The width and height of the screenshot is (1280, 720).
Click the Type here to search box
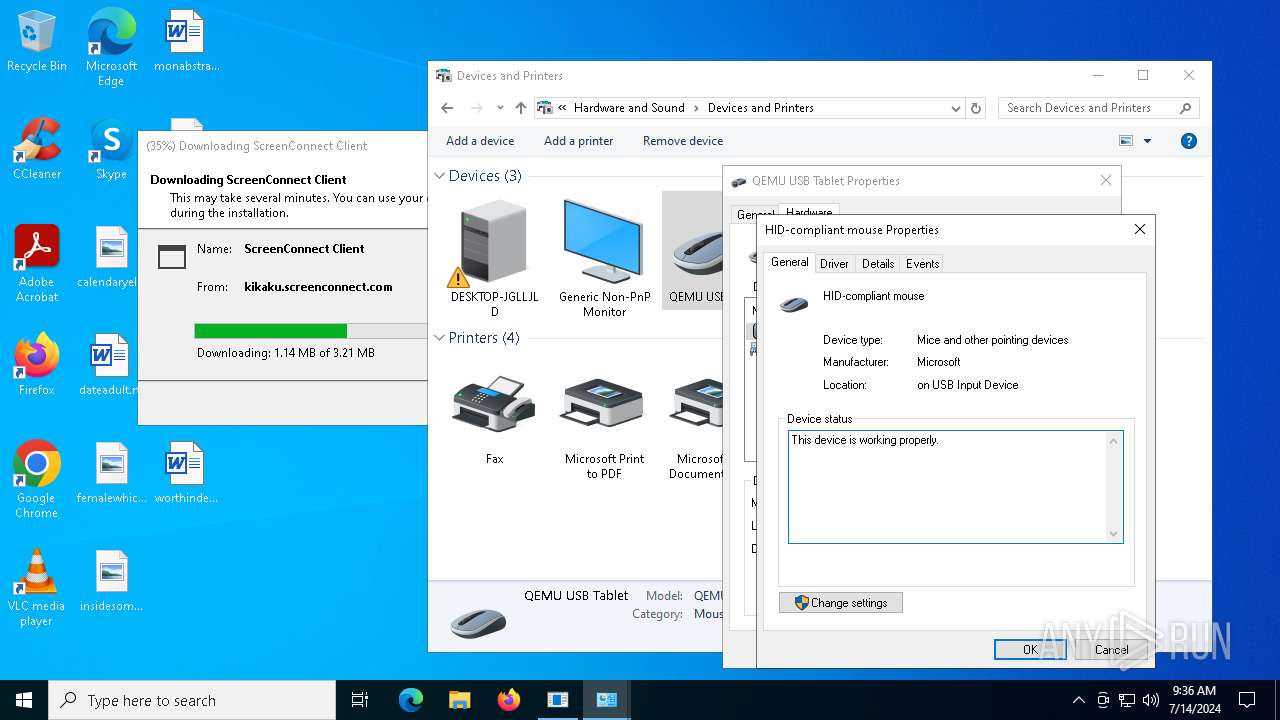coord(192,700)
